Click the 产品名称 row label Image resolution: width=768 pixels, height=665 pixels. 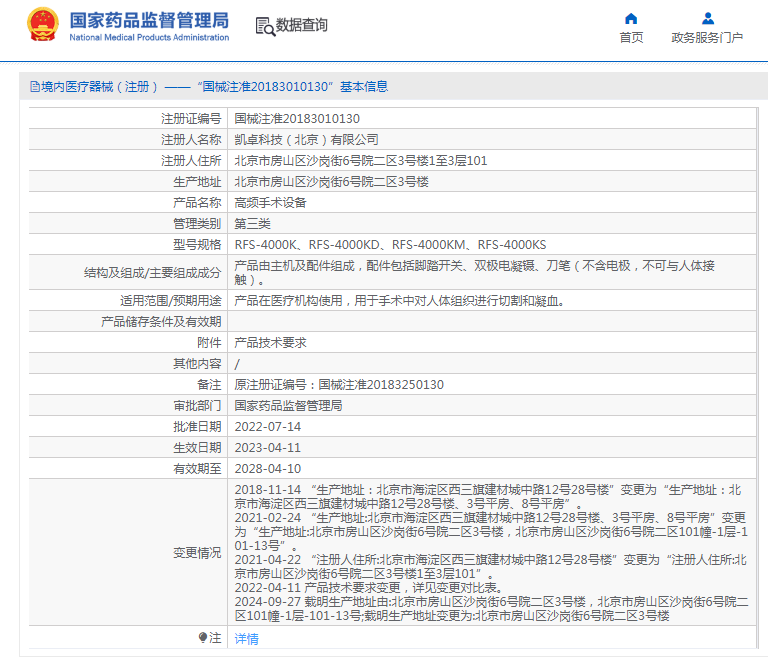197,203
